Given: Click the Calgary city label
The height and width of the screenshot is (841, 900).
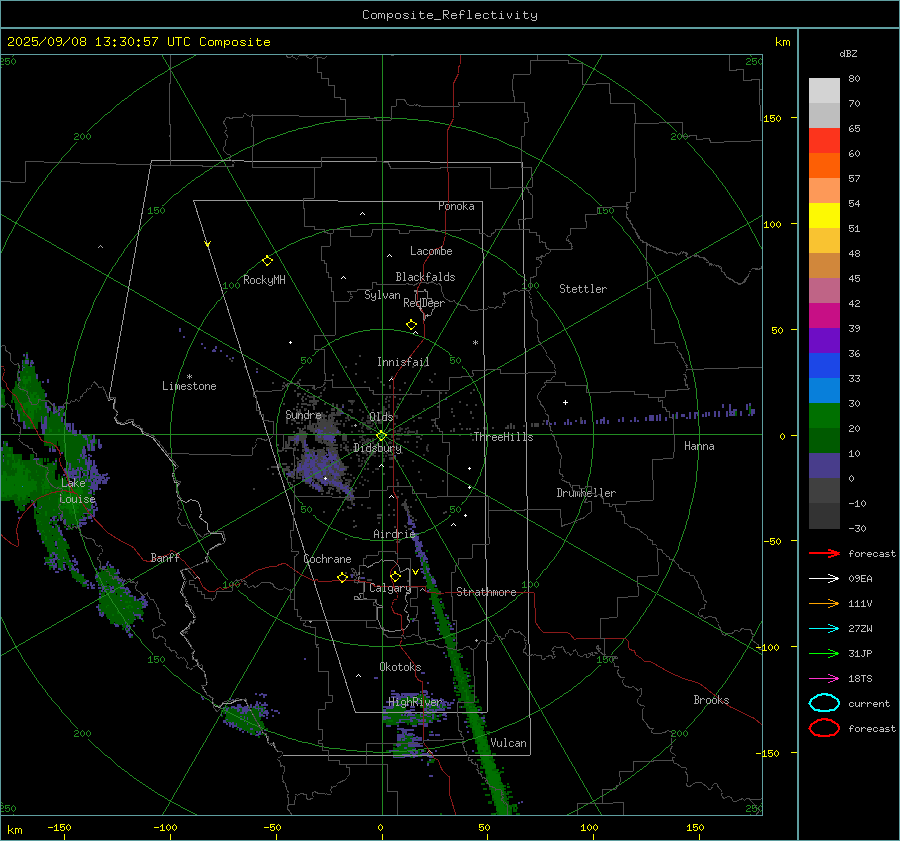Looking at the screenshot, I should [x=390, y=588].
